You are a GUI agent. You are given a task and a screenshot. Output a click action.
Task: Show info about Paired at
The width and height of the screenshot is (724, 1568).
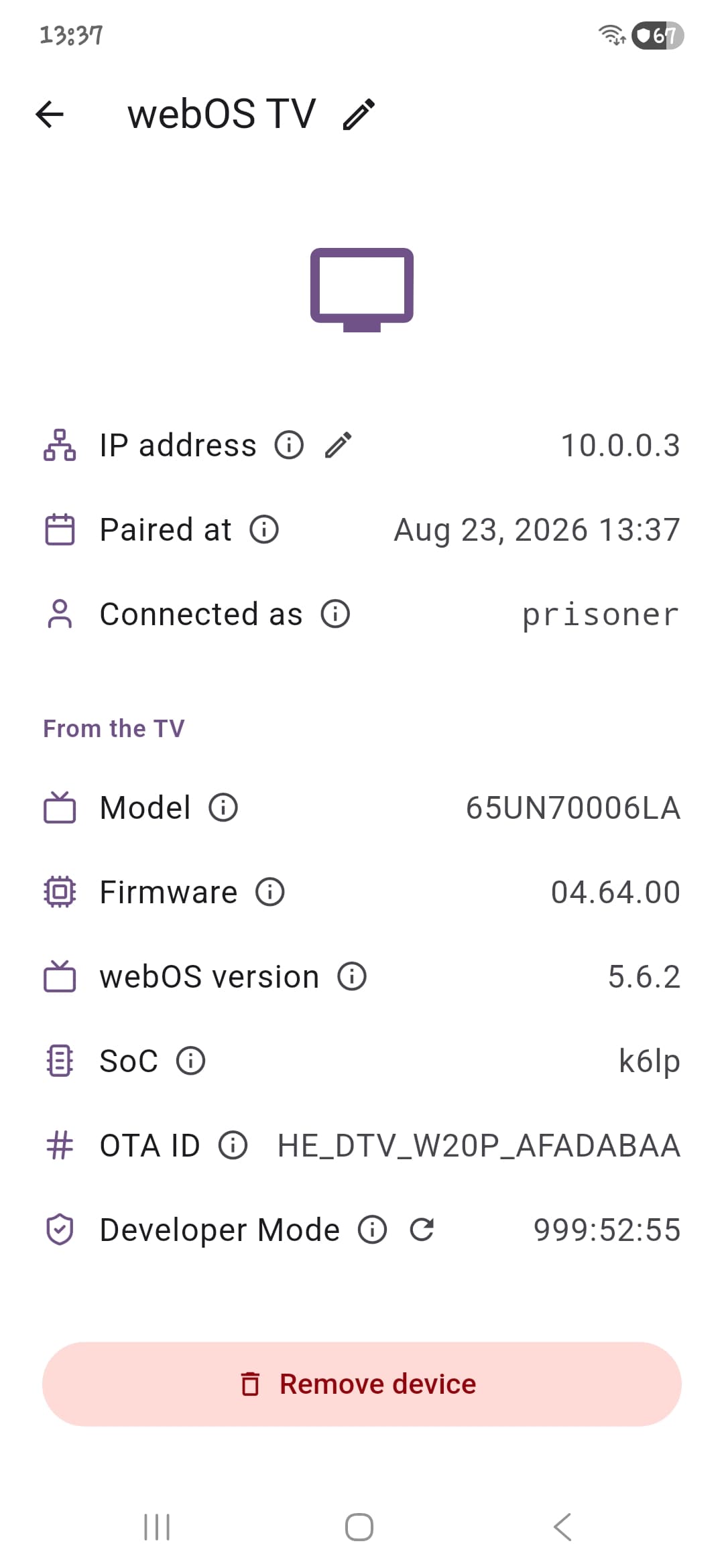pos(264,529)
